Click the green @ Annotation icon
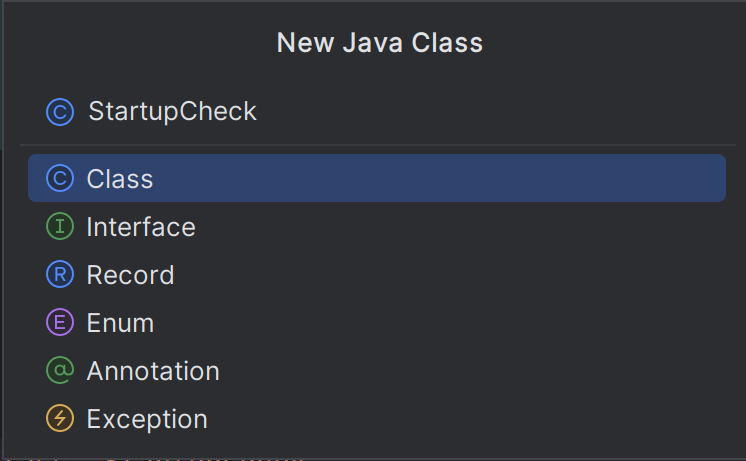This screenshot has width=746, height=461. (60, 371)
